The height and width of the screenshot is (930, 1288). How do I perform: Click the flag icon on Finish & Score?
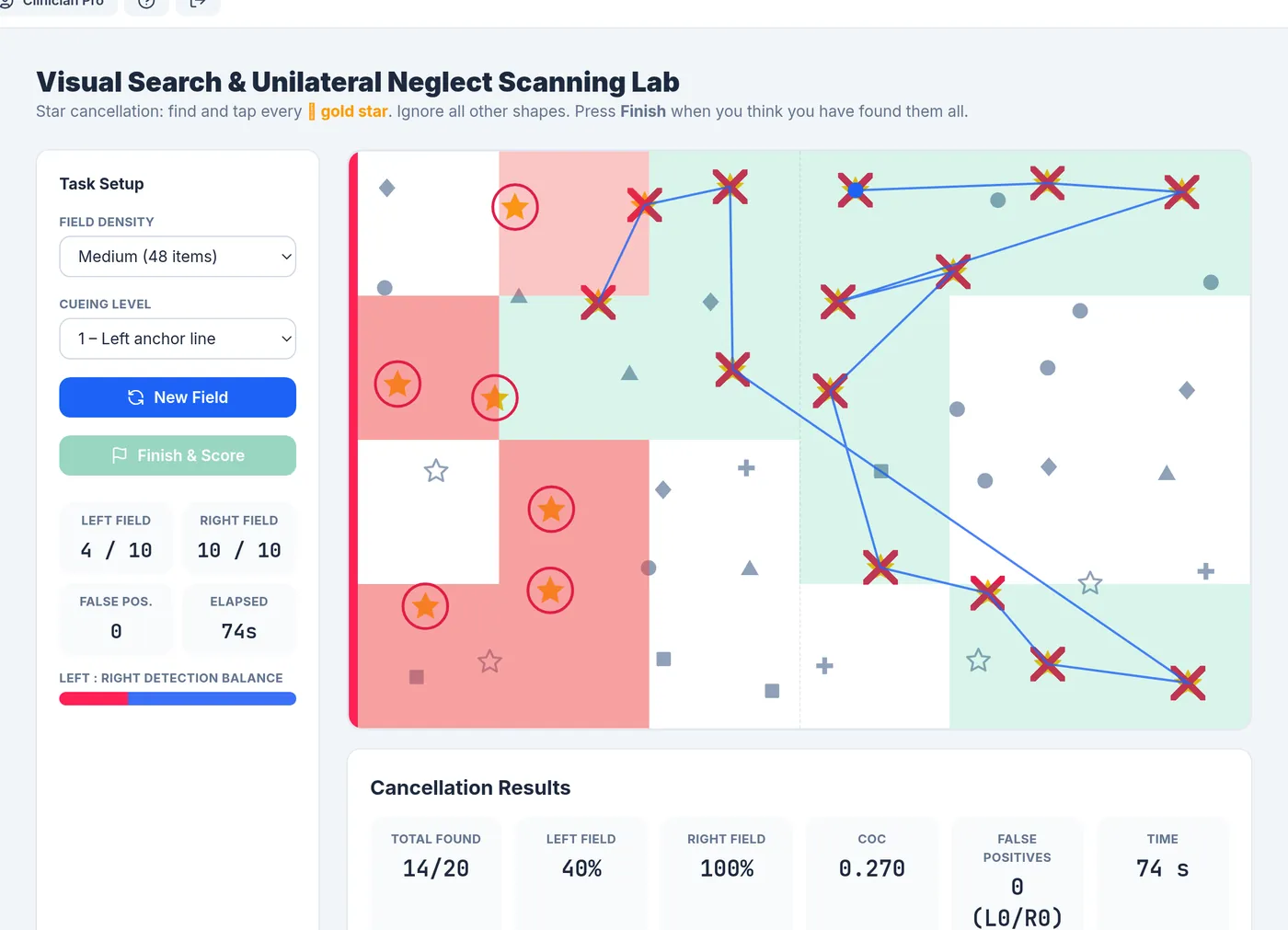pyautogui.click(x=120, y=455)
